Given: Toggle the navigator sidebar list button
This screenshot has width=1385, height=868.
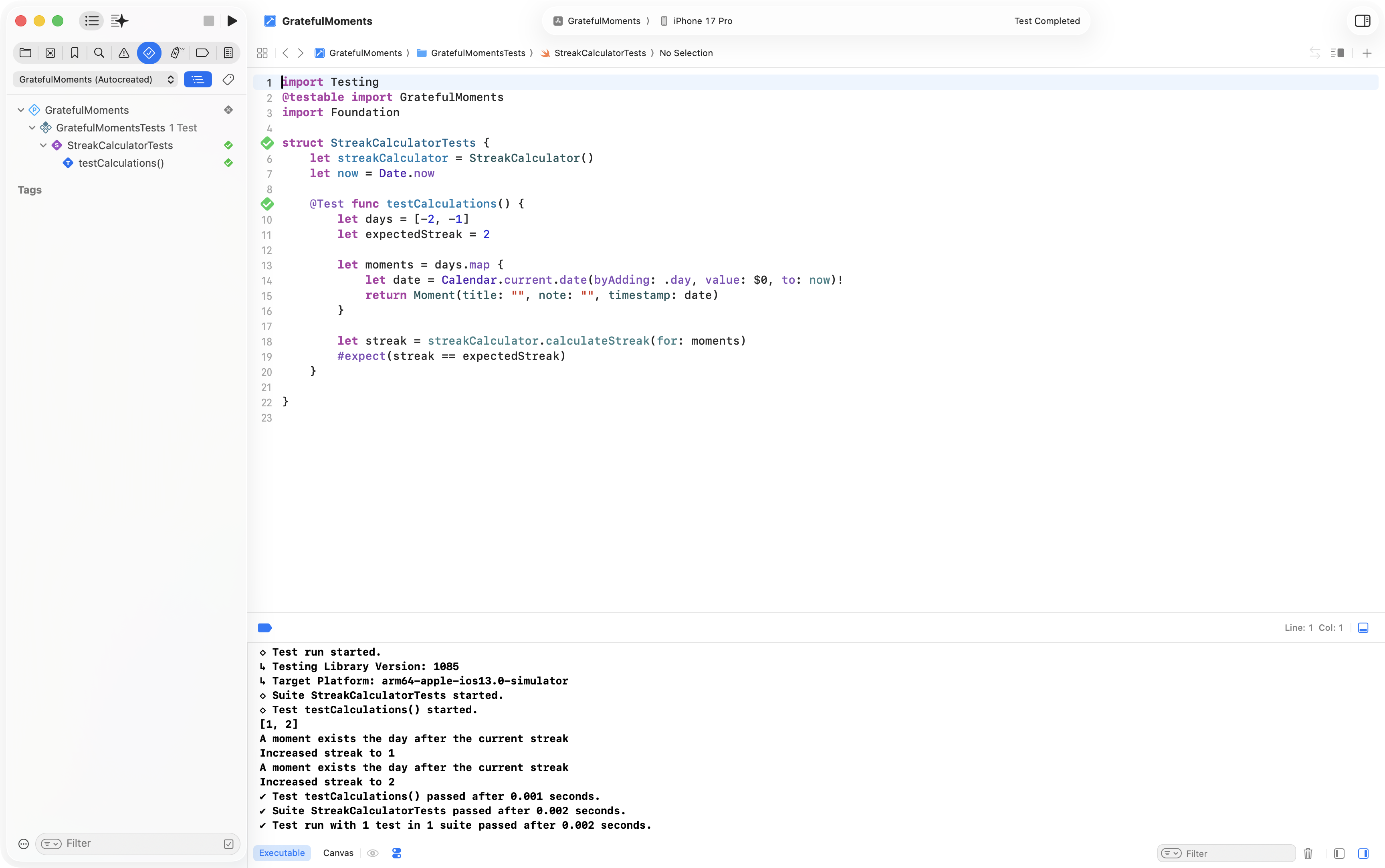Looking at the screenshot, I should (91, 21).
